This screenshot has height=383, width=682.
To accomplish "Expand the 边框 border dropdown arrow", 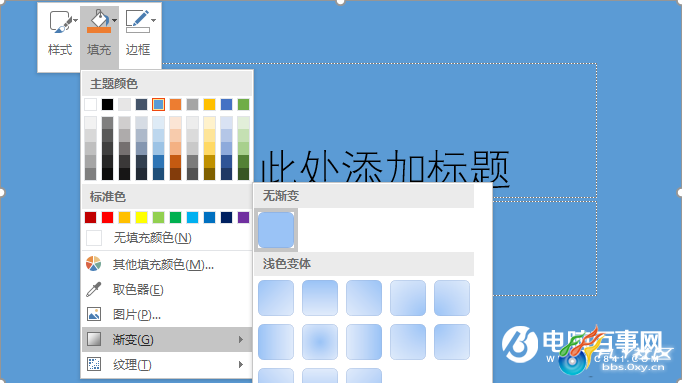I will (153, 20).
